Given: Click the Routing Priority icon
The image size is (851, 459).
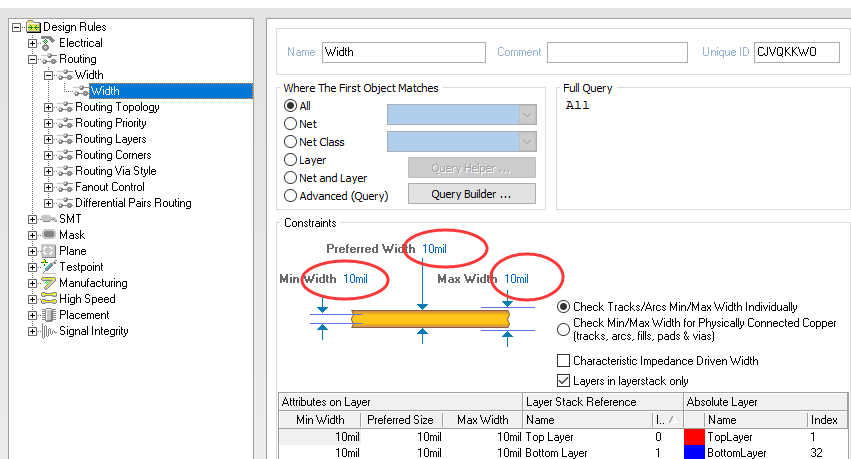Looking at the screenshot, I should [65, 123].
